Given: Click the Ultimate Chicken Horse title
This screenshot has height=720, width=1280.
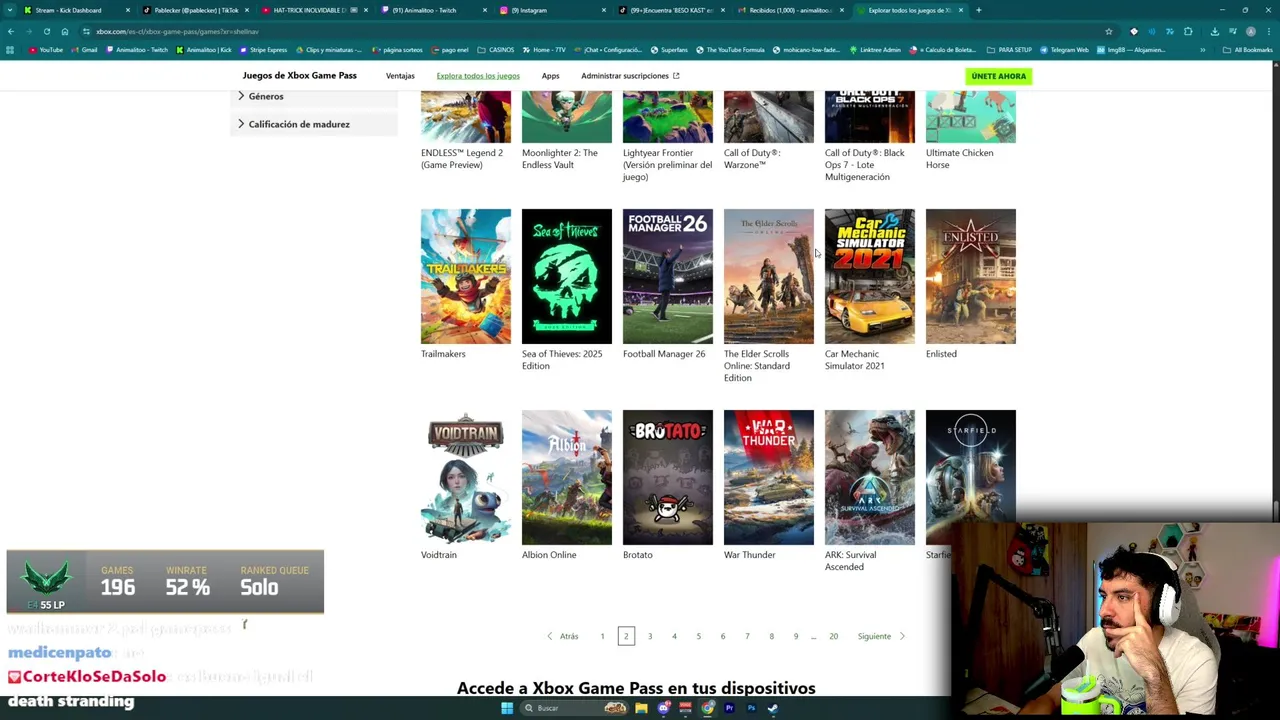Looking at the screenshot, I should pos(960,159).
